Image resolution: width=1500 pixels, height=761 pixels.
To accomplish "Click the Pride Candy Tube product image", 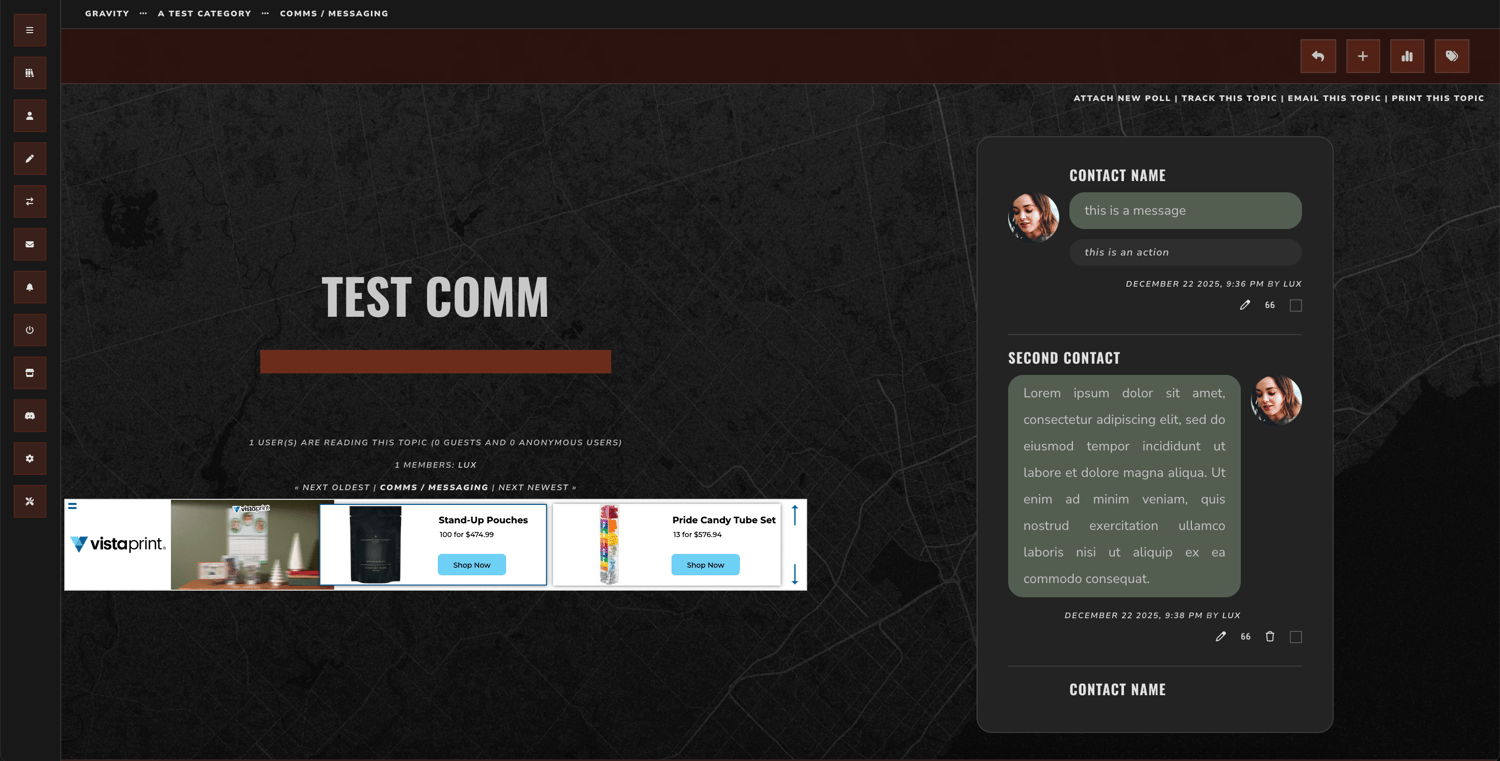I will (x=609, y=544).
